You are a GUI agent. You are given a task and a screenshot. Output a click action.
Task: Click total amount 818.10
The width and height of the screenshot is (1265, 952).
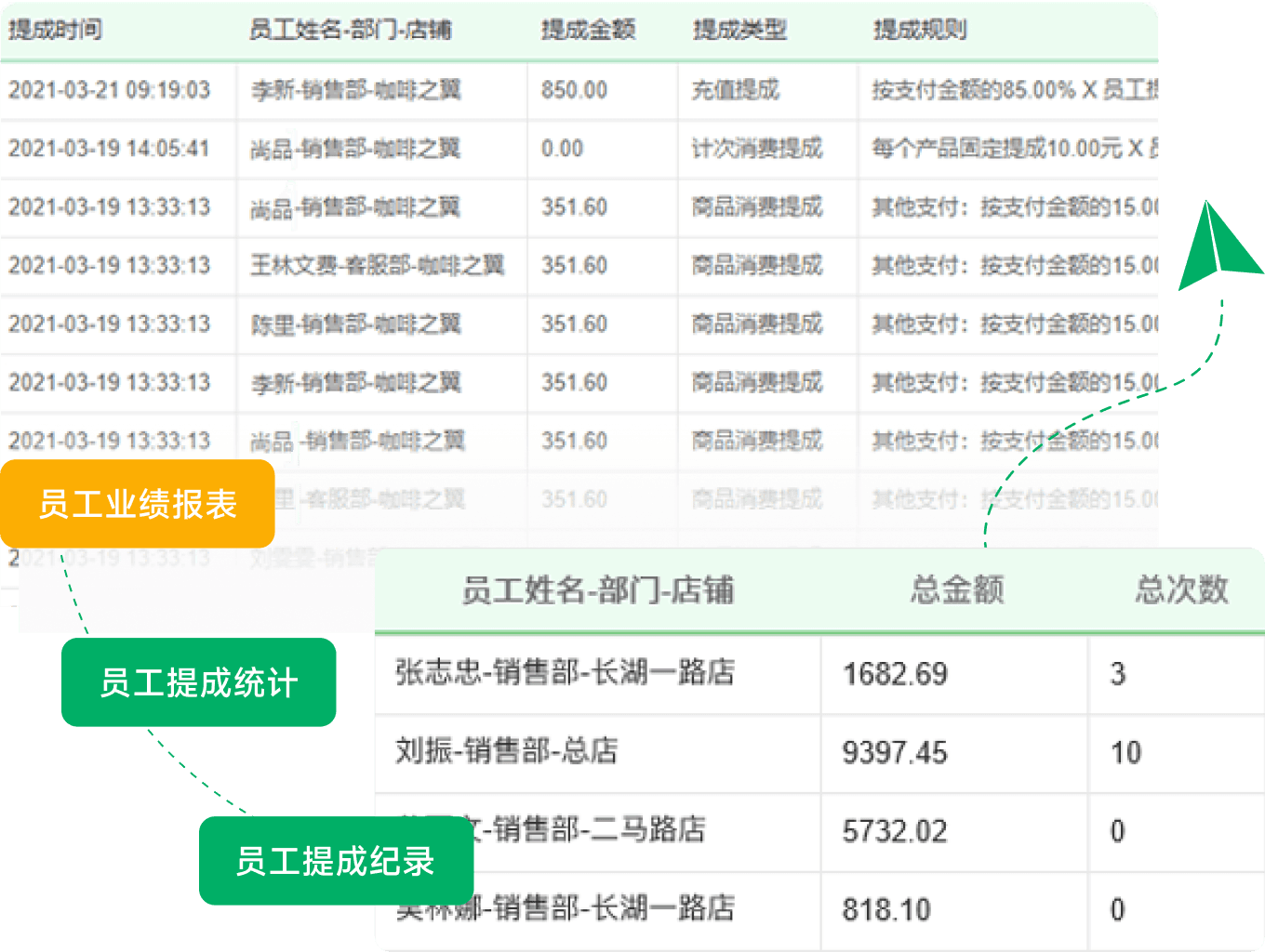tap(886, 910)
